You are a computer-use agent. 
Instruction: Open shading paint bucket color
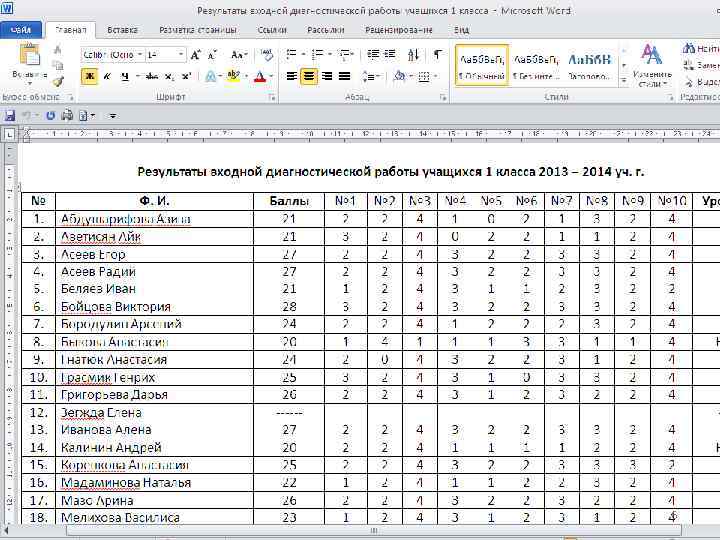click(x=399, y=76)
